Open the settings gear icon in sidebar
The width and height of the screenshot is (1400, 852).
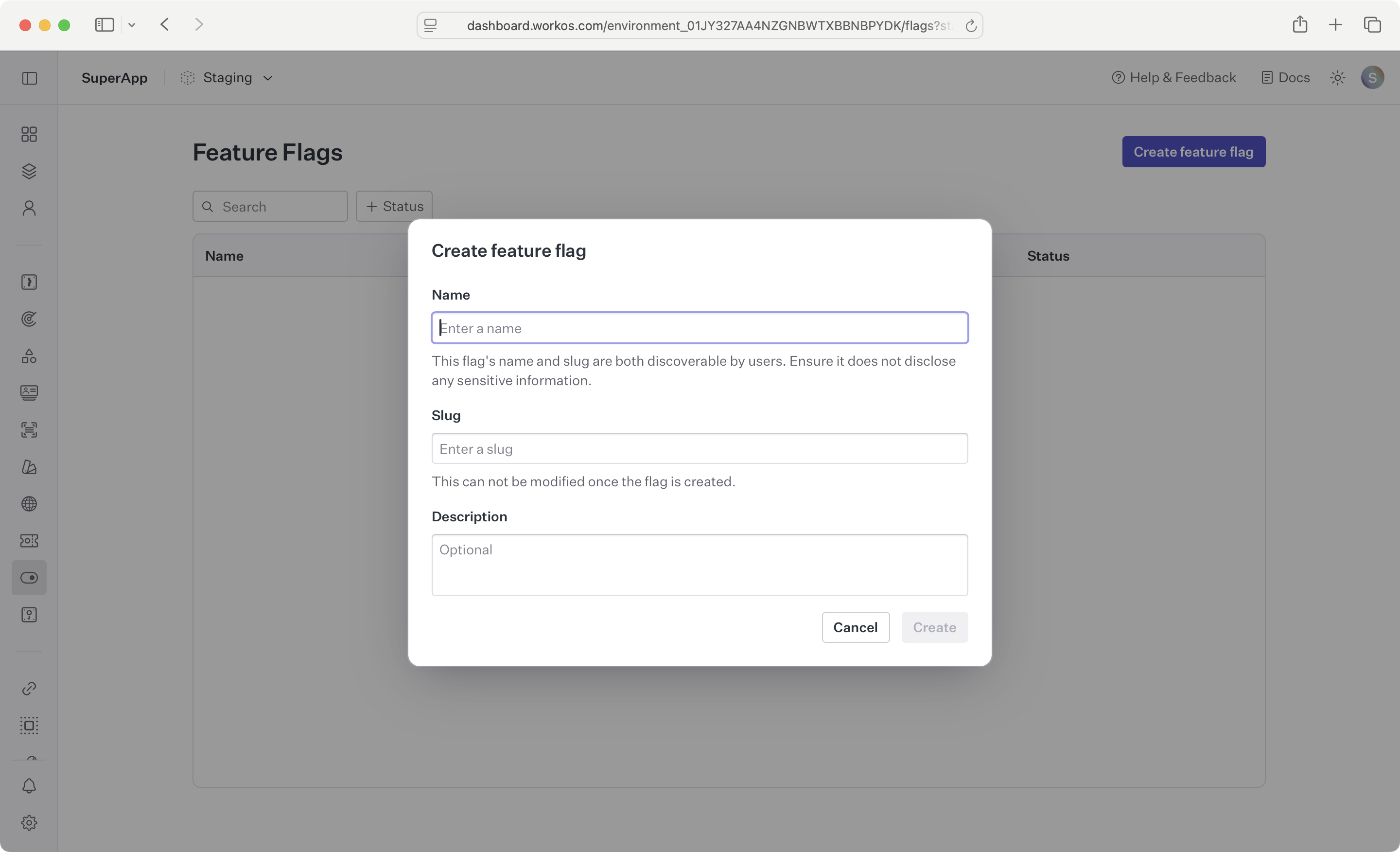tap(29, 822)
